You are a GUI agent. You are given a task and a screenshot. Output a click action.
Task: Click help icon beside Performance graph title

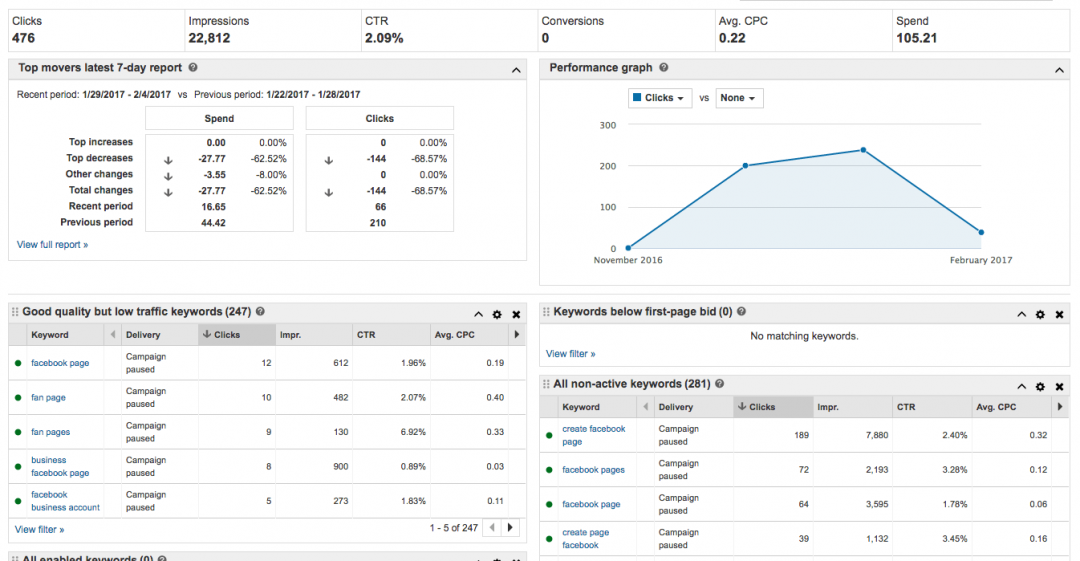[x=664, y=68]
